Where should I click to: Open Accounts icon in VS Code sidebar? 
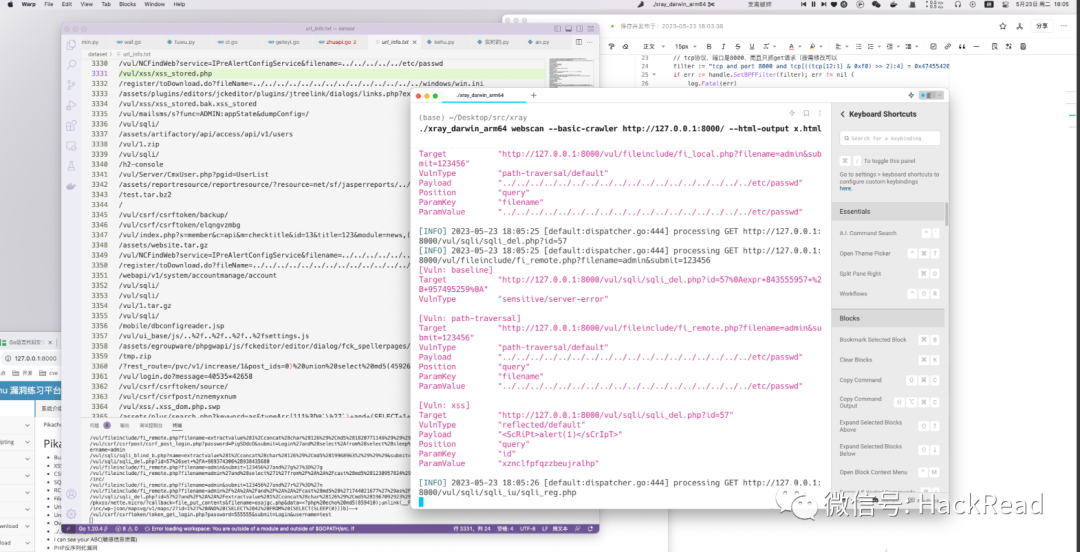pyautogui.click(x=71, y=493)
